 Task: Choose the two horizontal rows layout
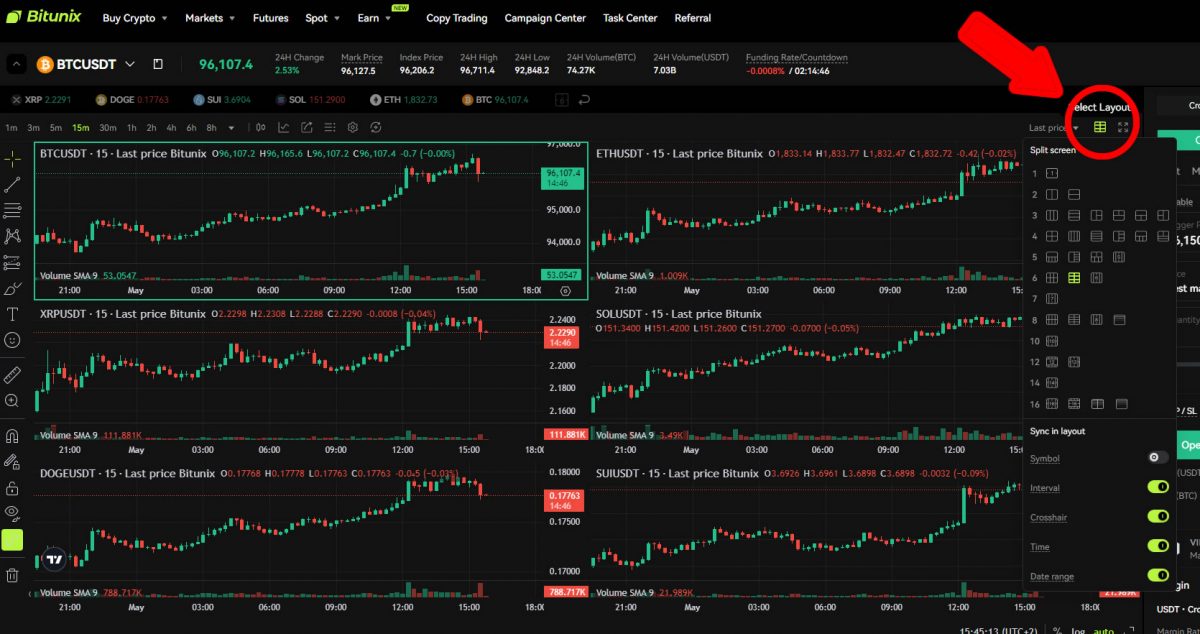click(1074, 194)
